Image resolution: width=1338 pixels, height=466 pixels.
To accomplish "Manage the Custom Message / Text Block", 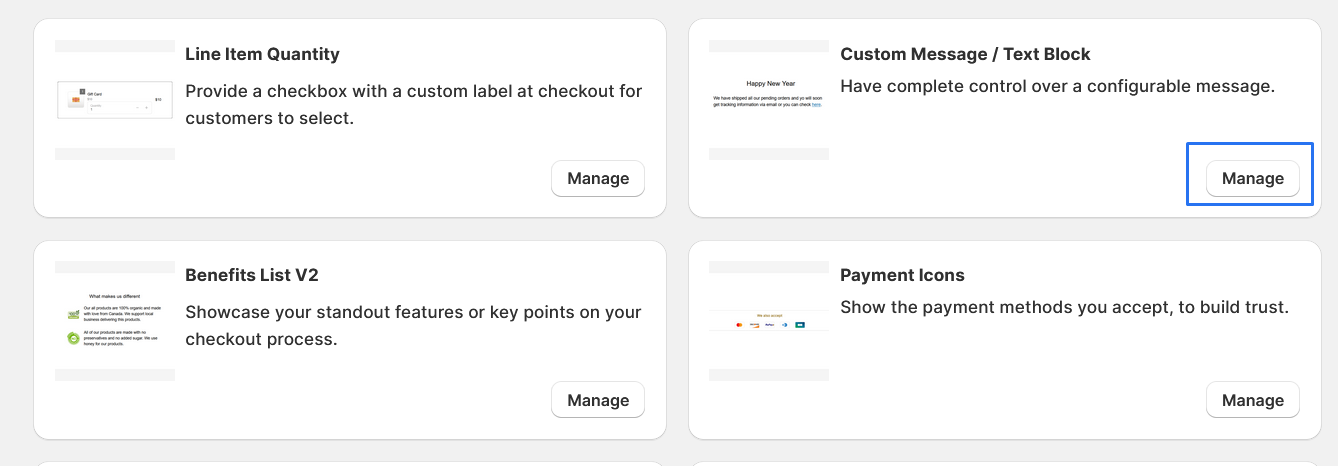I will (x=1252, y=179).
